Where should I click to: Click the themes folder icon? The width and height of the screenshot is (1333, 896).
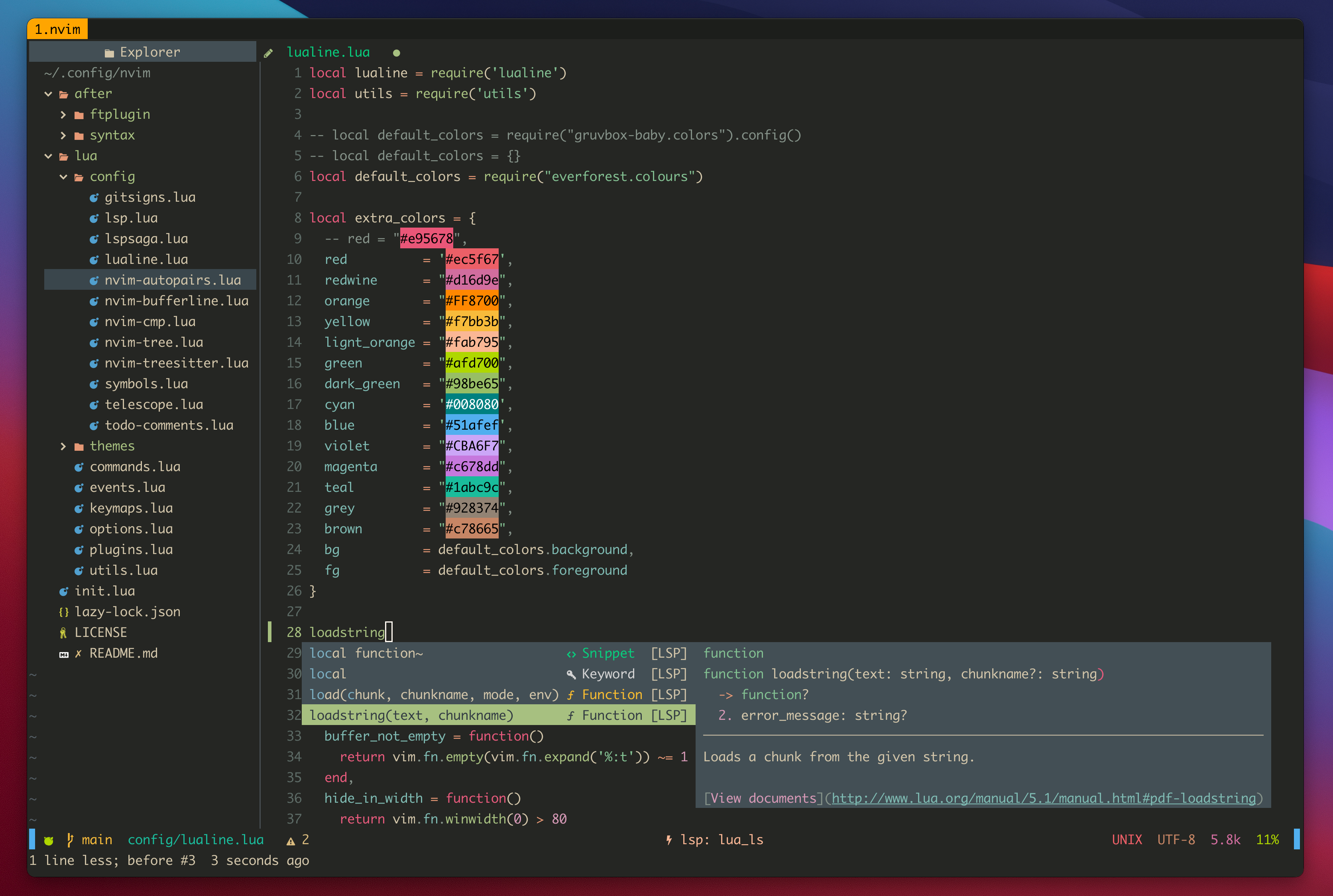pyautogui.click(x=79, y=447)
